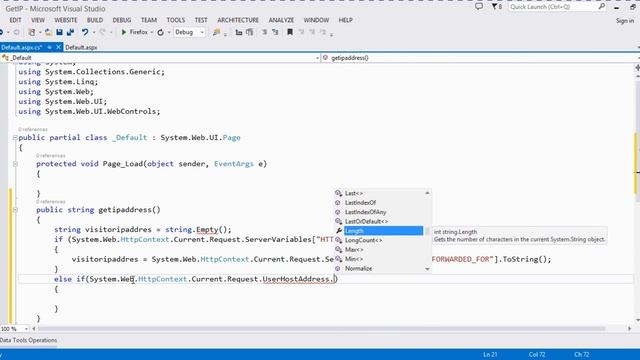The image size is (640, 360).
Task: Toggle the pin on the Default.aspx.cs tab
Action: click(49, 47)
